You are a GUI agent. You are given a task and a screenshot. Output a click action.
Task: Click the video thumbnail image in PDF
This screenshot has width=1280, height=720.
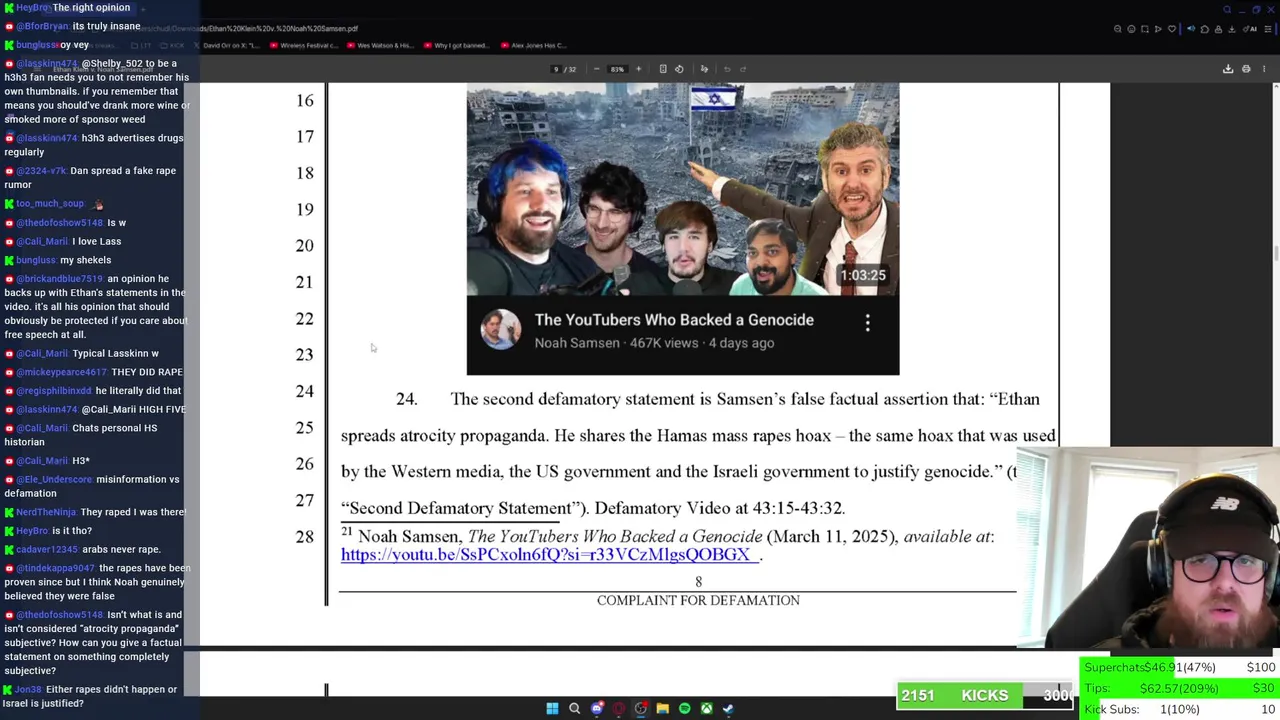click(683, 190)
